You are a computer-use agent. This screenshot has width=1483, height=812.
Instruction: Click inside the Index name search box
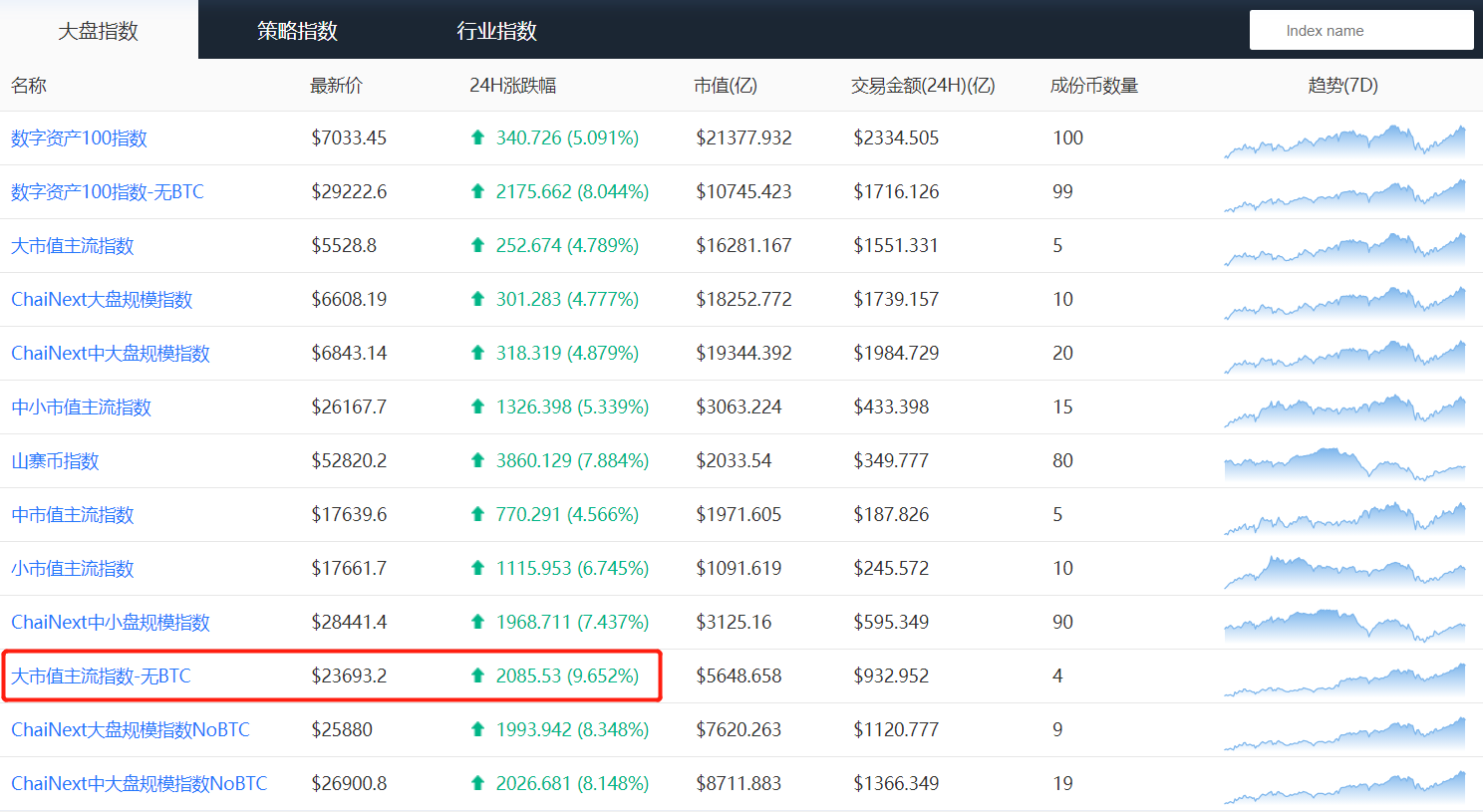click(x=1361, y=30)
